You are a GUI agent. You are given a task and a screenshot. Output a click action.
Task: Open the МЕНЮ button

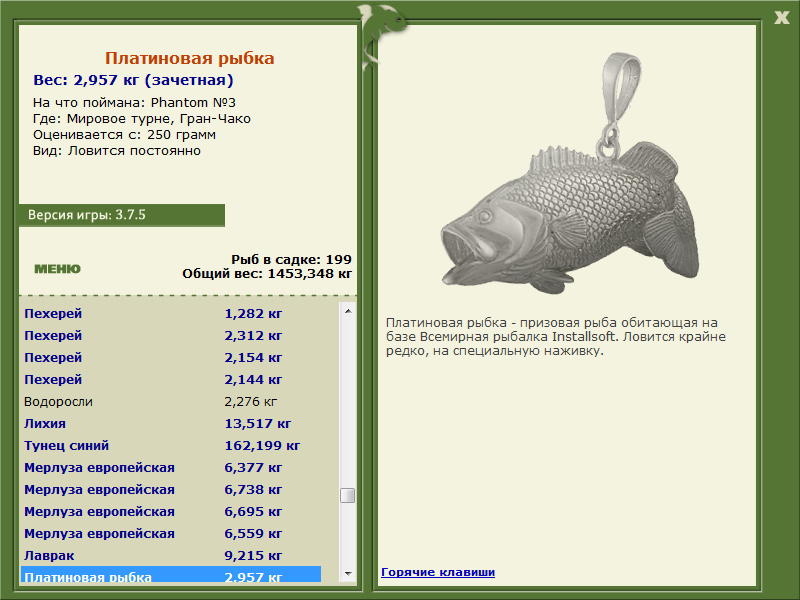click(x=57, y=269)
